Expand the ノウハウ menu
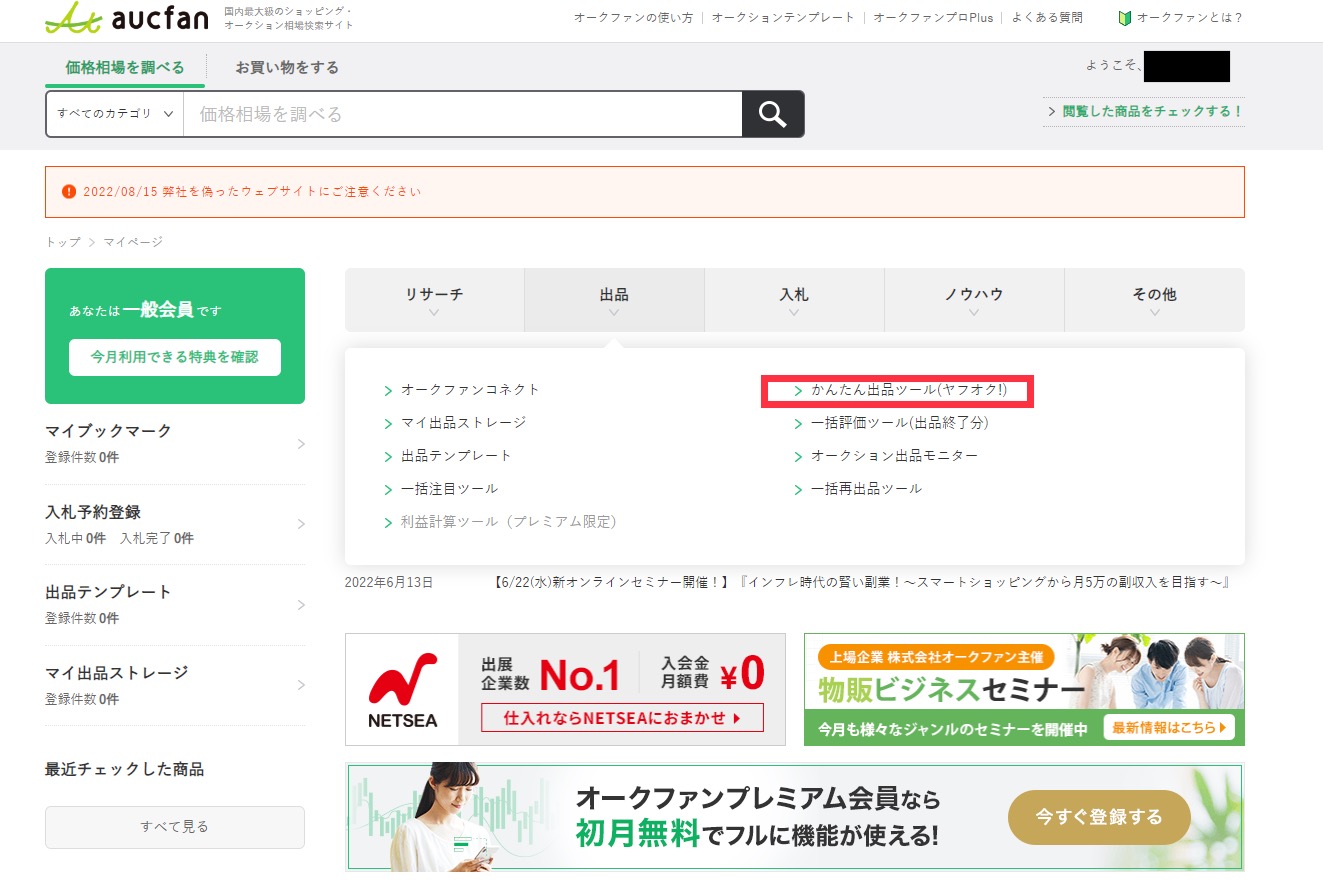This screenshot has height=889, width=1323. click(x=974, y=300)
